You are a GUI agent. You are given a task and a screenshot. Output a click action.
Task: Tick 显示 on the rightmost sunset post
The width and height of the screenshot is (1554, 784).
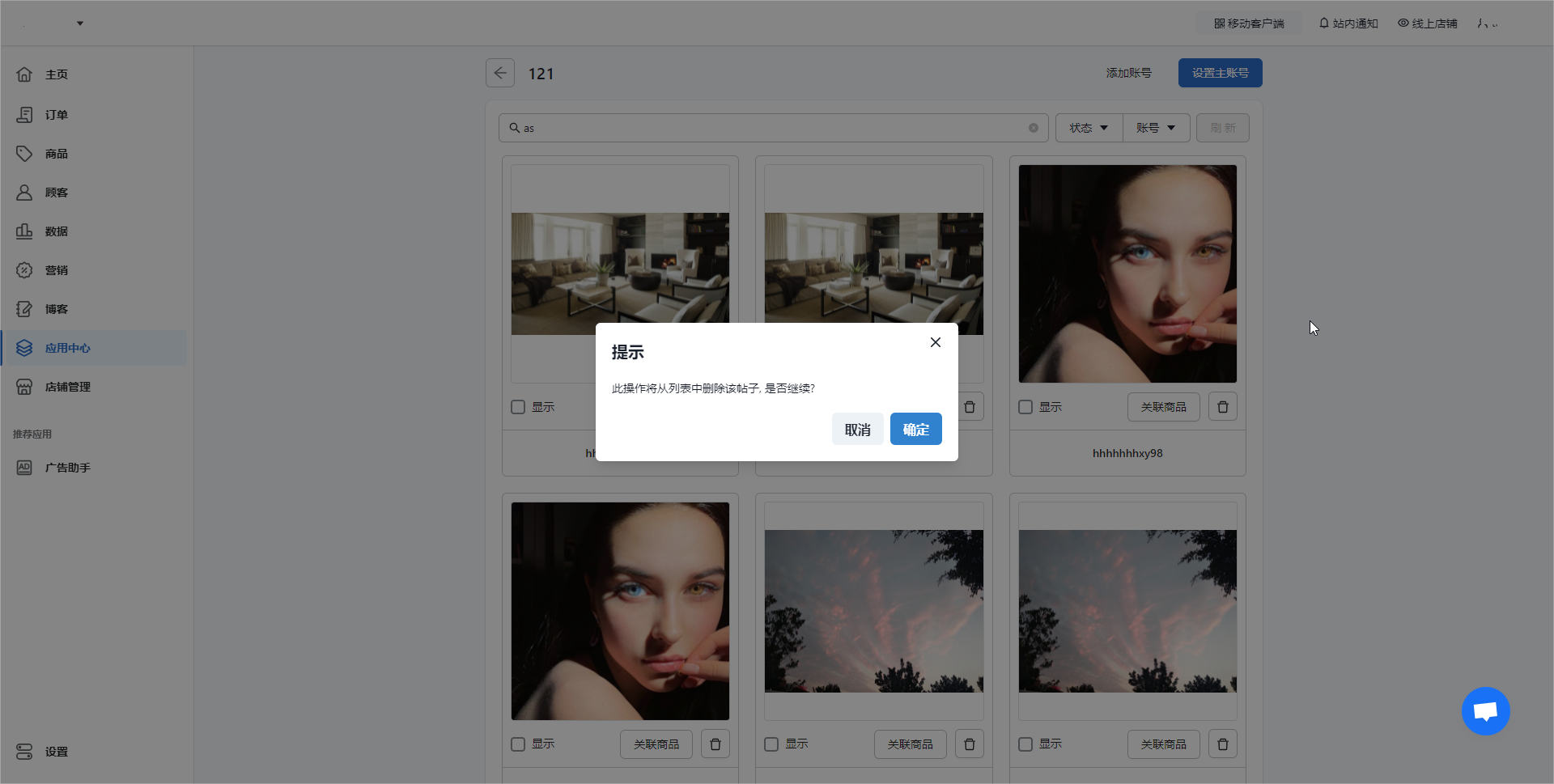point(1025,744)
